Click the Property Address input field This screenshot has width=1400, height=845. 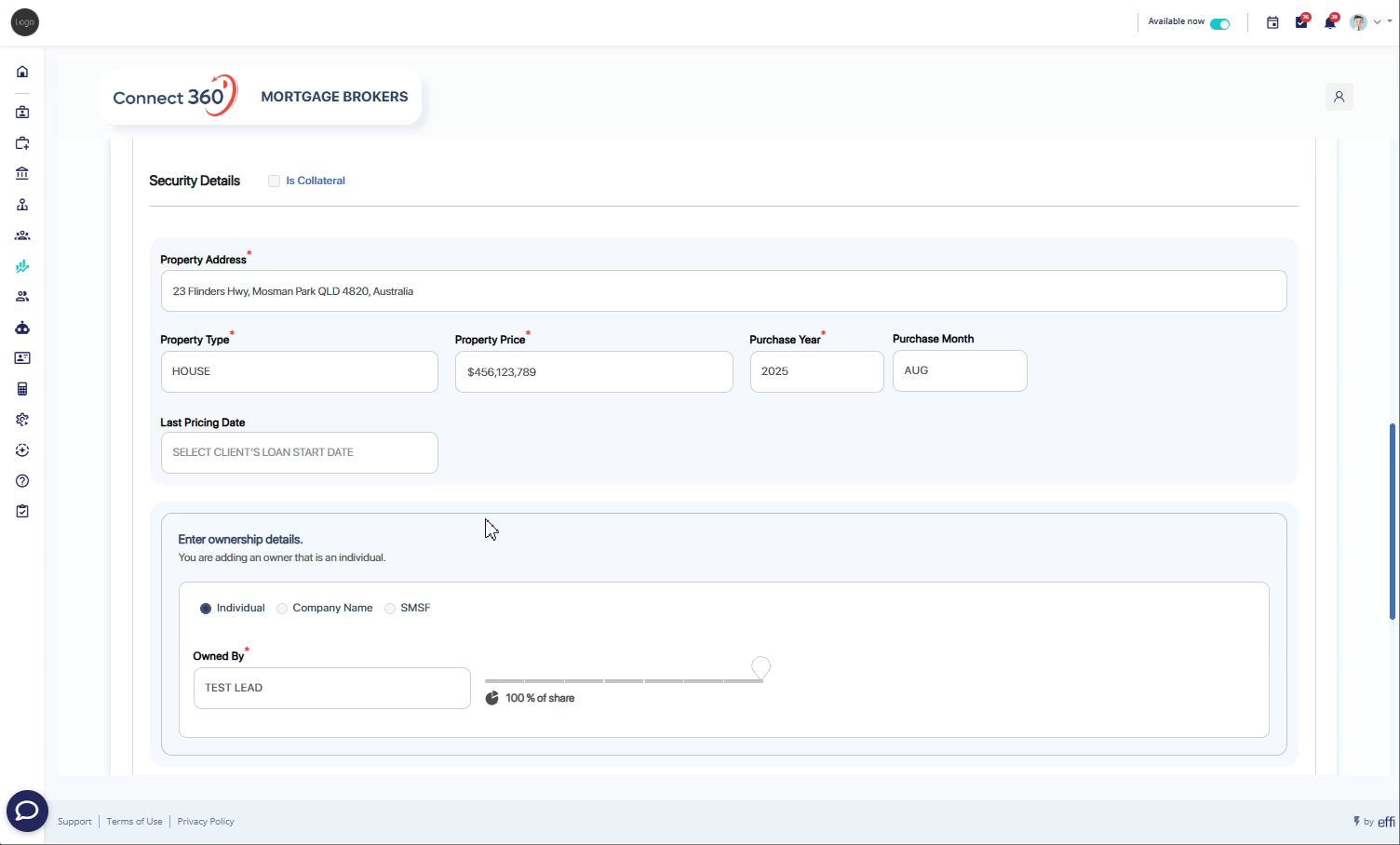point(723,291)
